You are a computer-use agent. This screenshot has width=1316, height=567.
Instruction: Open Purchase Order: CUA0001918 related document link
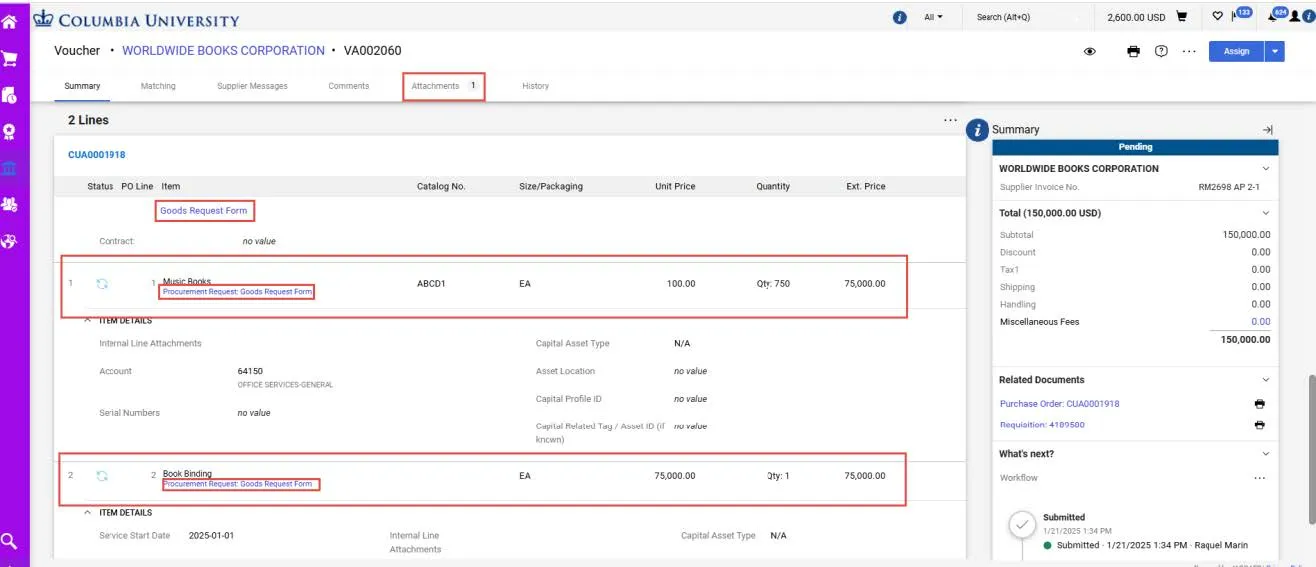pos(1059,404)
